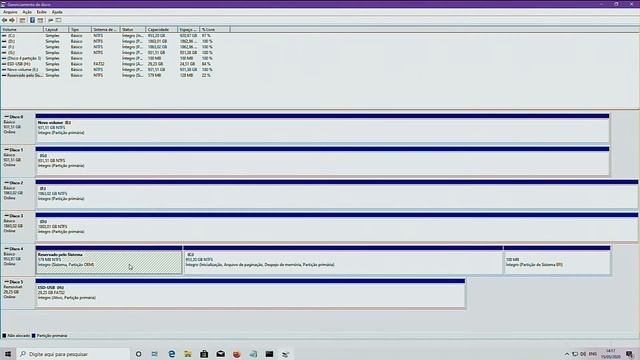
Task: Select the Disco 0 label panel
Action: tap(18, 128)
